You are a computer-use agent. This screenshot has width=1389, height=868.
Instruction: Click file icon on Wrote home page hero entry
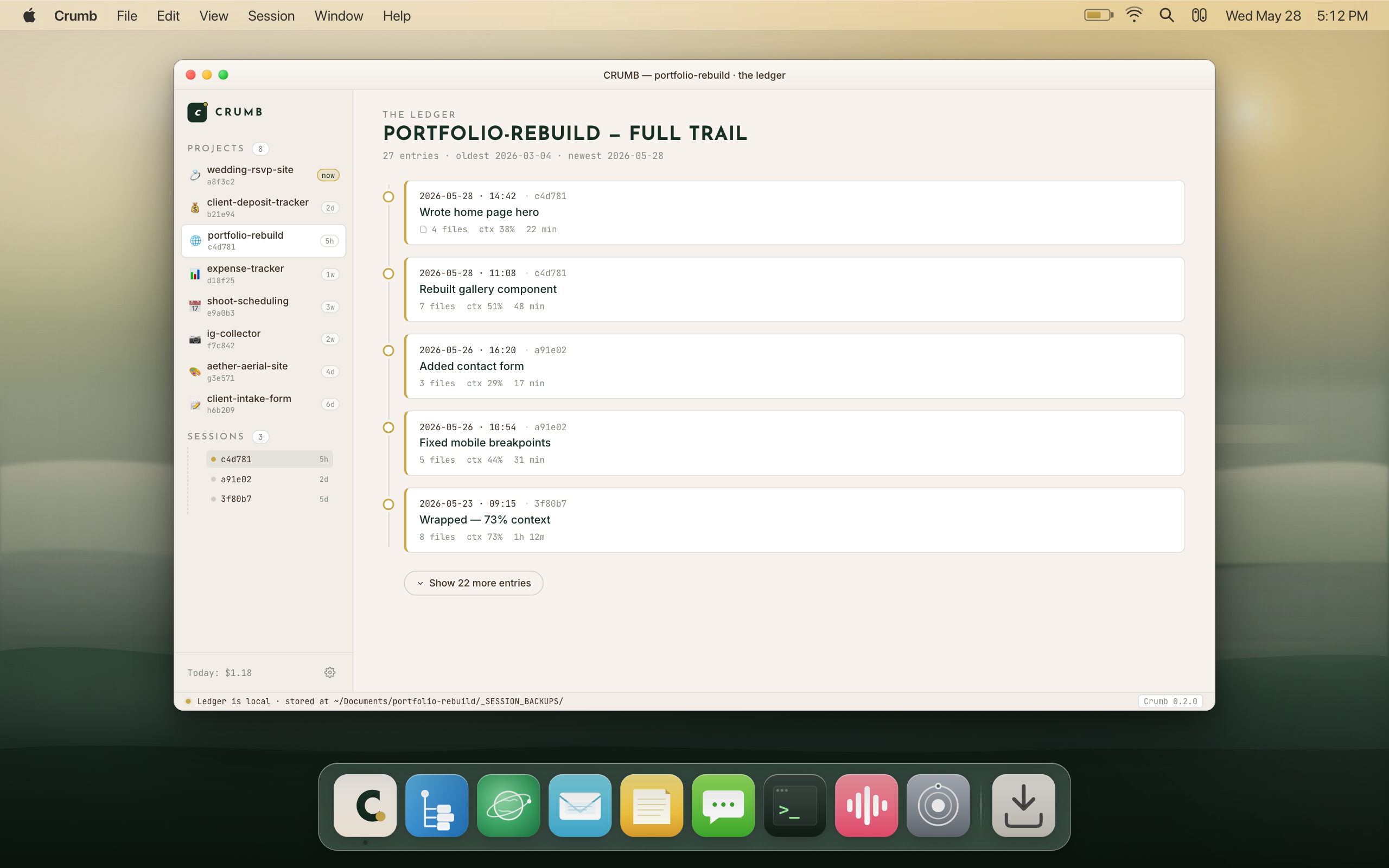pyautogui.click(x=423, y=229)
